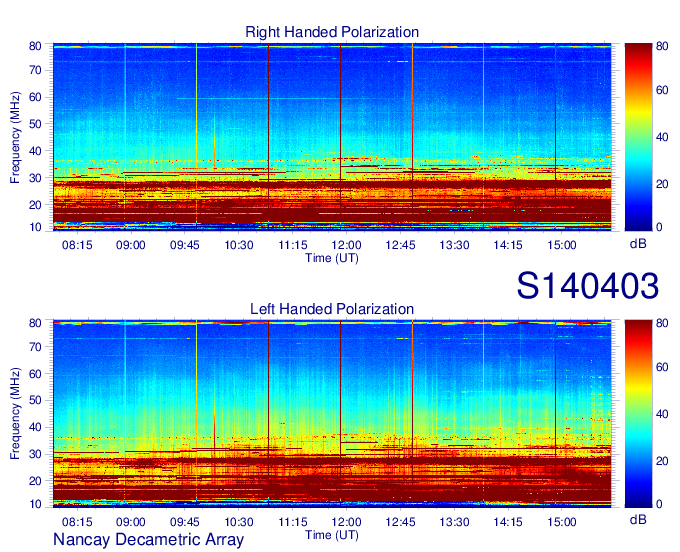Click frequency tick '40' on Right Handed plot axis

[35, 151]
